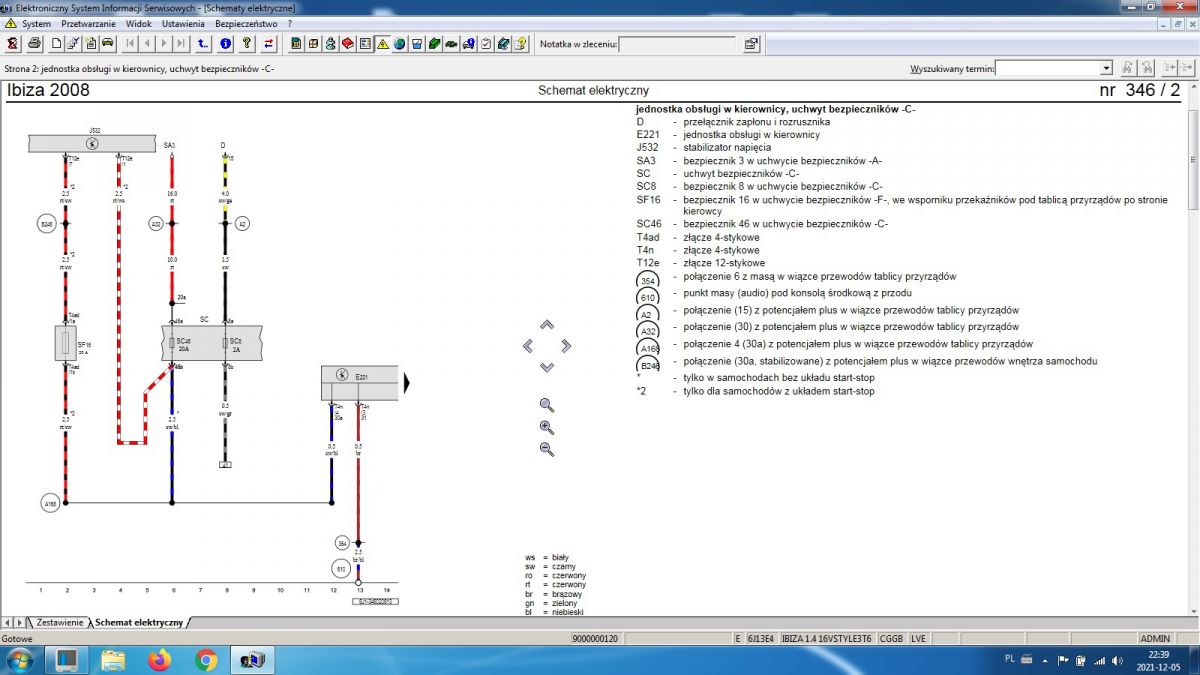Click the green book icon in toolbar

433,43
